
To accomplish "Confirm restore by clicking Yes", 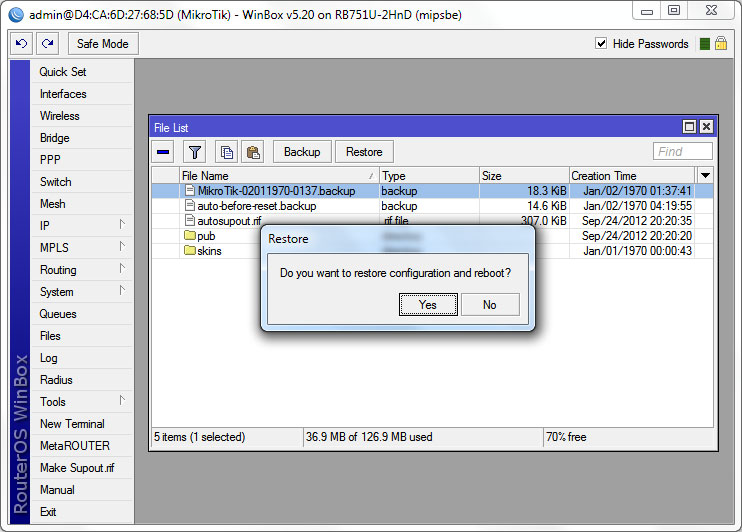I will tap(428, 305).
